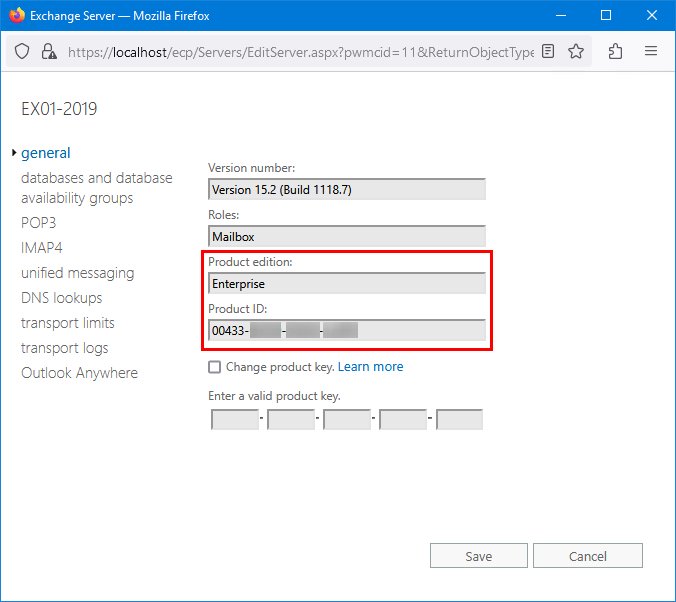Go to transport logs section
The width and height of the screenshot is (676, 602).
[65, 348]
